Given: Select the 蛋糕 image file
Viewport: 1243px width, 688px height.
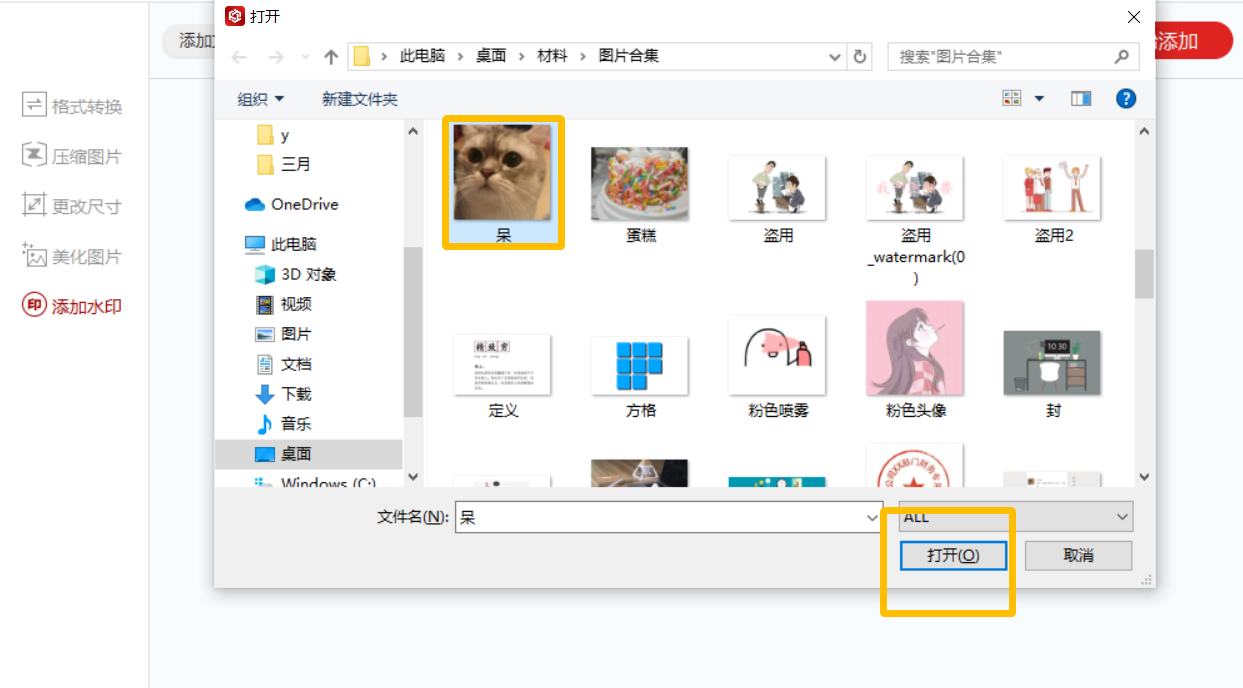Looking at the screenshot, I should pyautogui.click(x=640, y=196).
